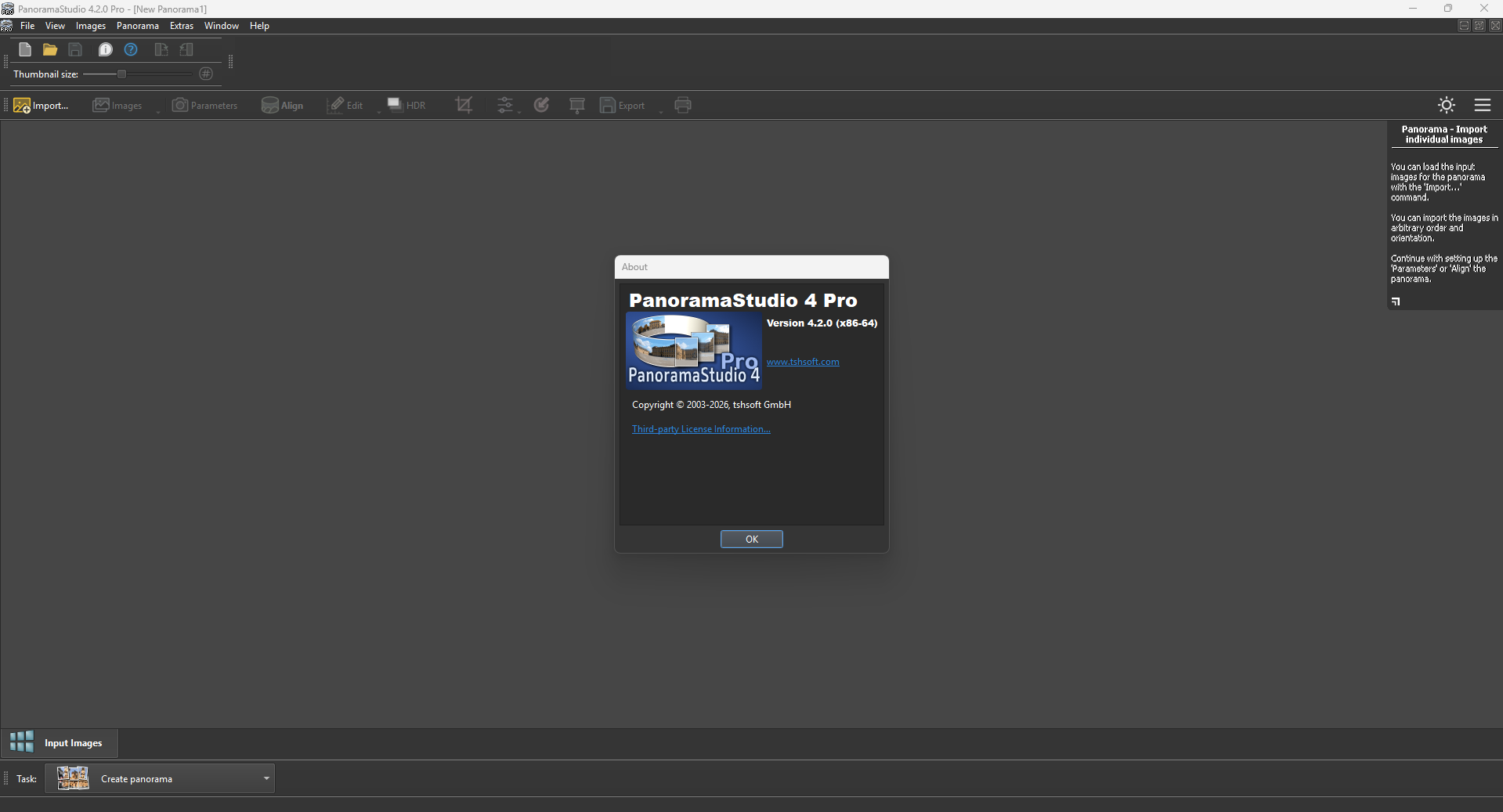Open the Panorama menu

coord(138,26)
